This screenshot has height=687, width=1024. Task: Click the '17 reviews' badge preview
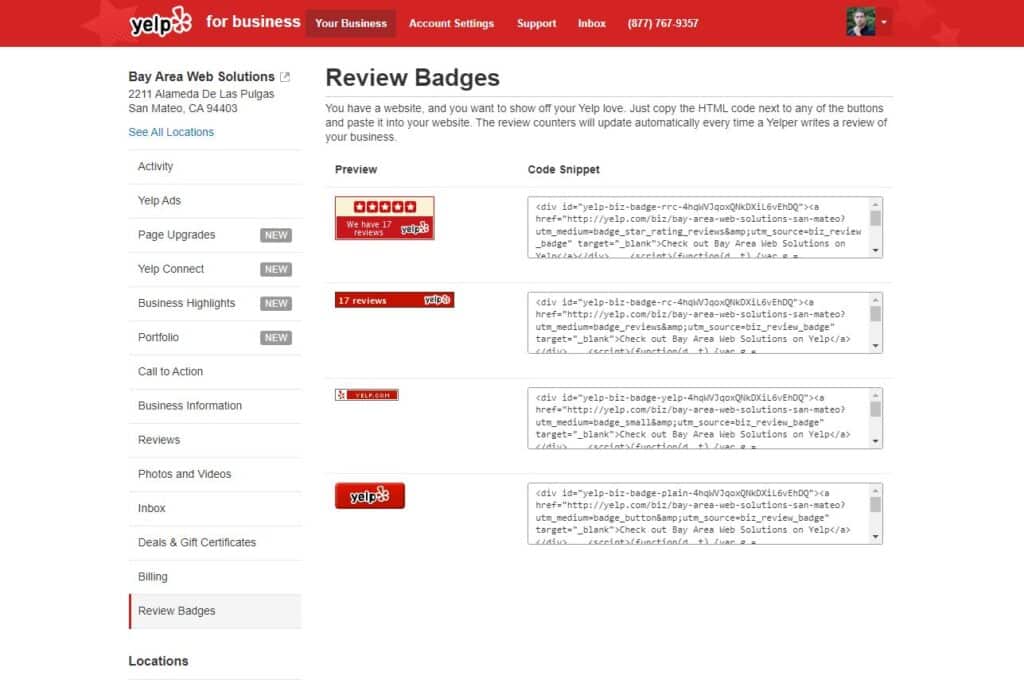[x=394, y=300]
